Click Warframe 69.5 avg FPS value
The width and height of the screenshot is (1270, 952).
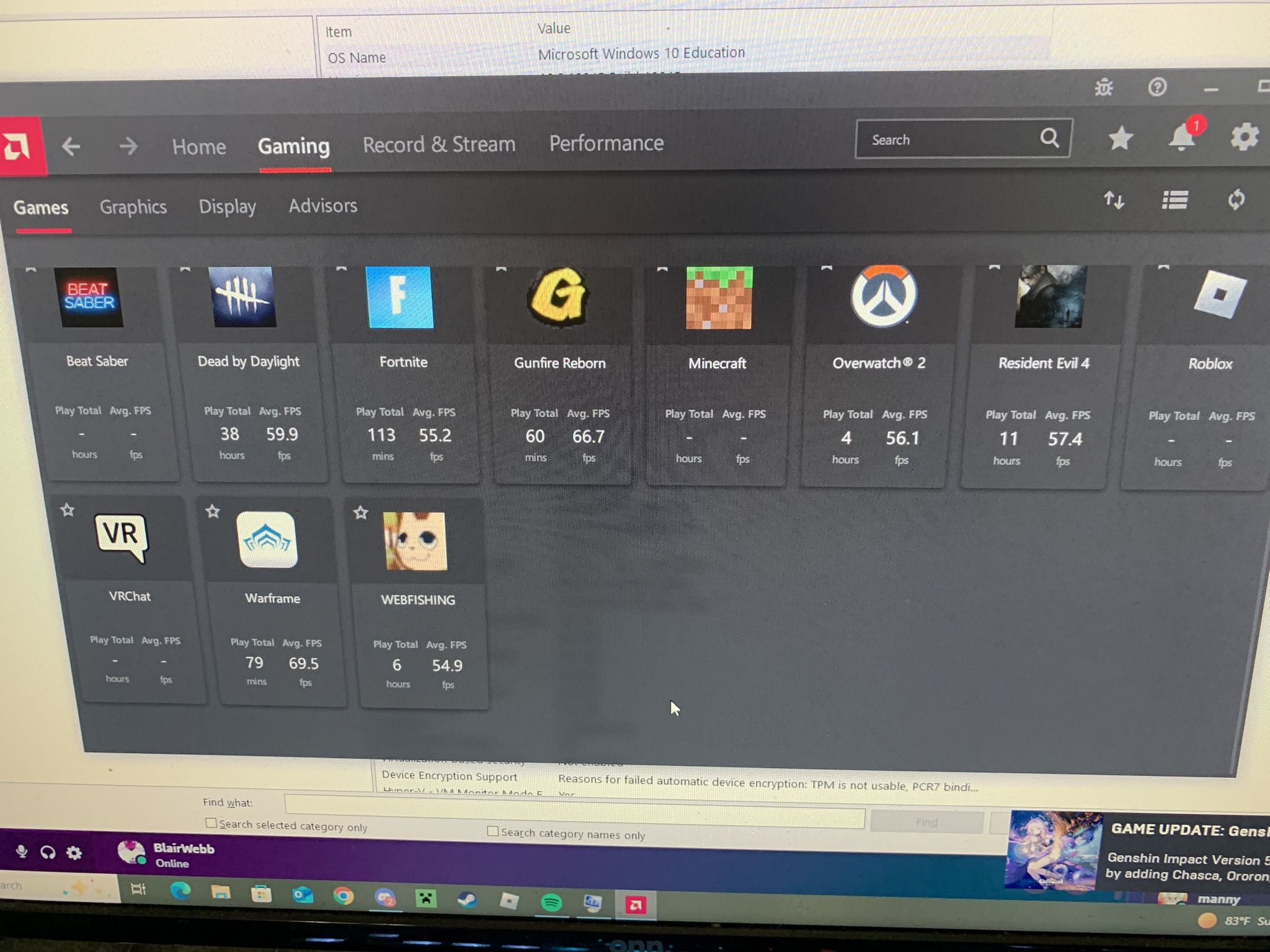[x=304, y=664]
